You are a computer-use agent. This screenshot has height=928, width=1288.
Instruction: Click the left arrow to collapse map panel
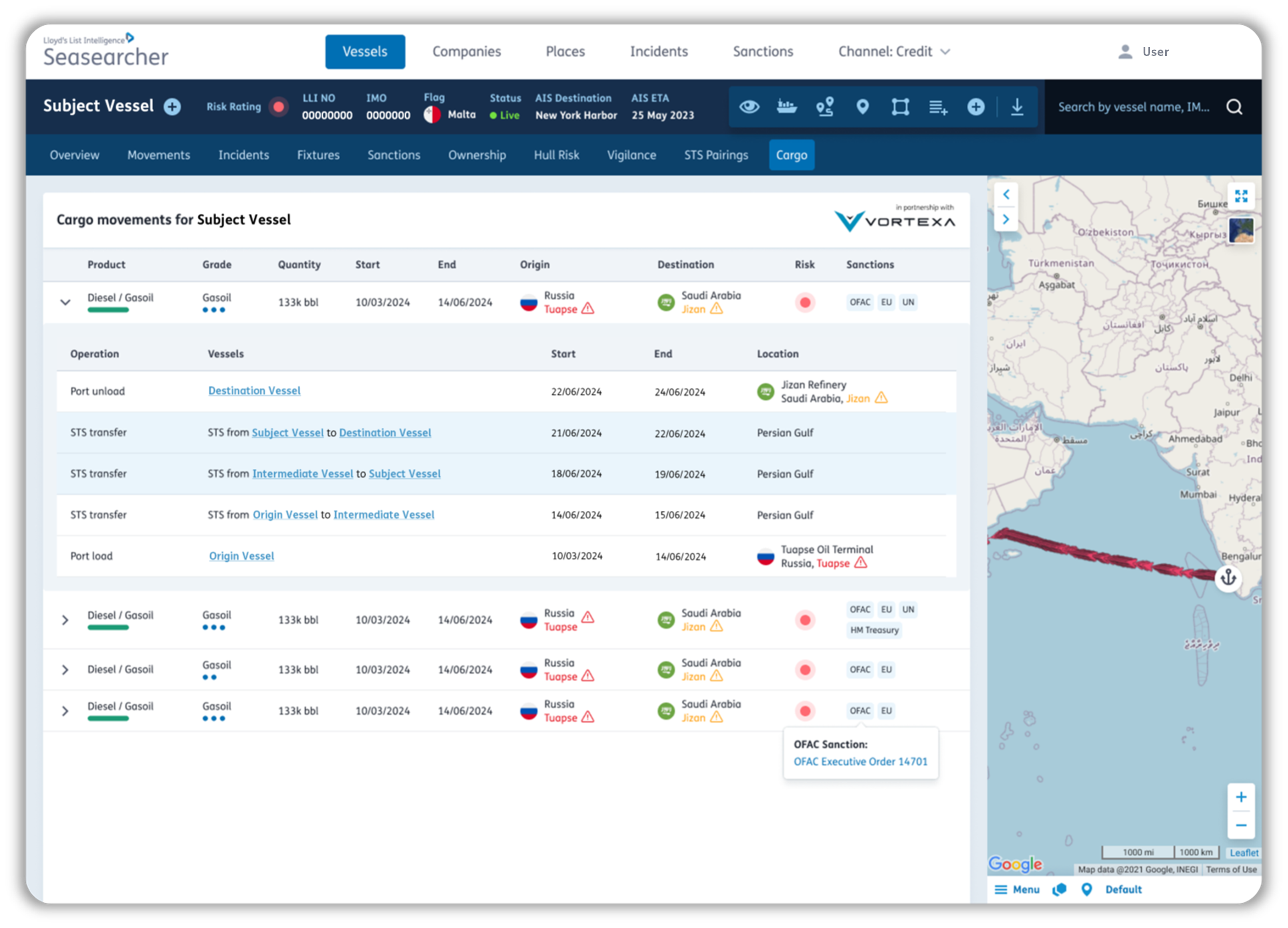point(1006,195)
